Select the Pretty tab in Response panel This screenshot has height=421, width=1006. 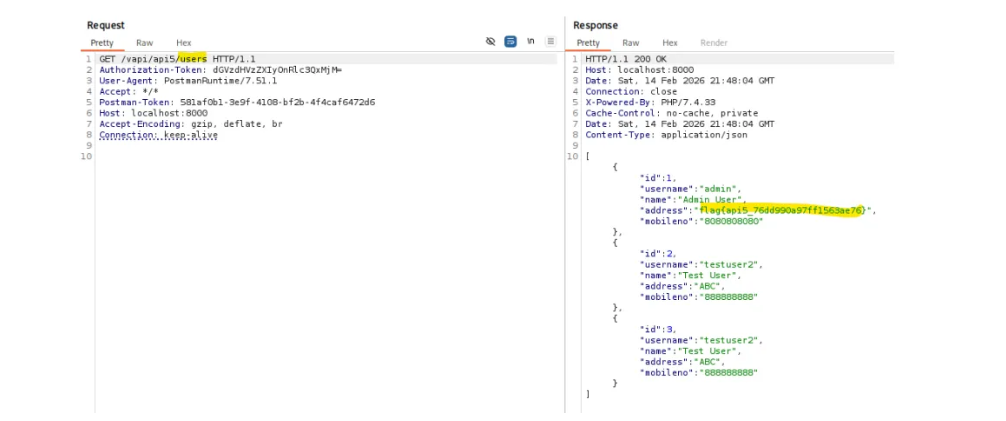pos(588,43)
